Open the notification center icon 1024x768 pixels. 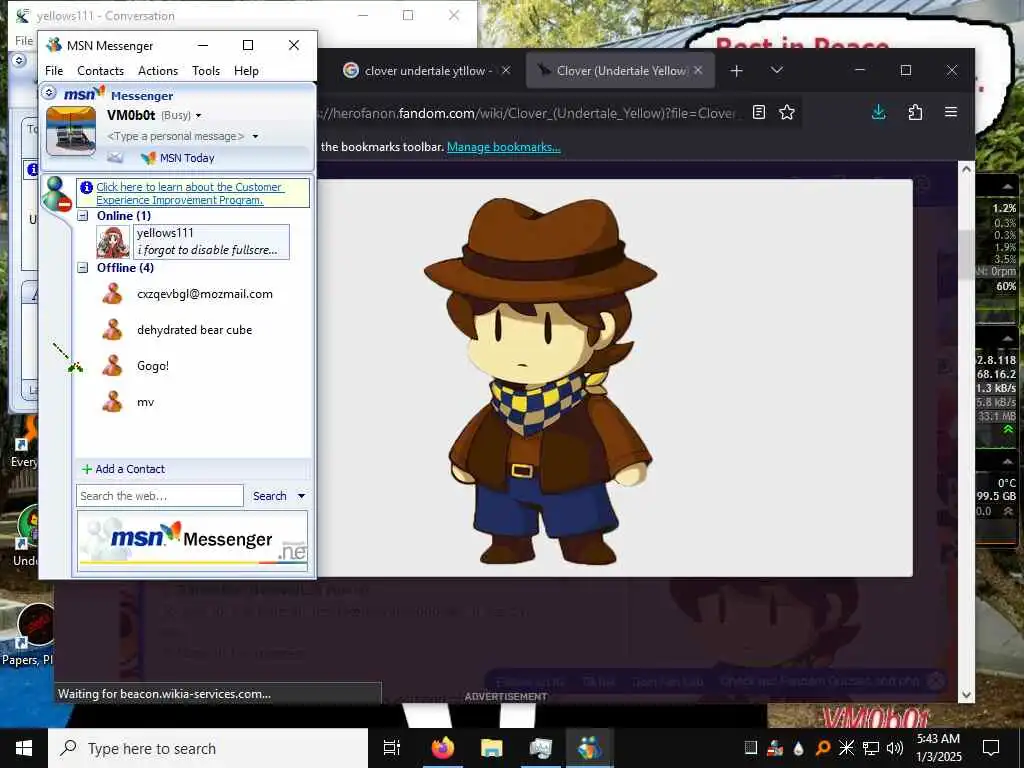point(991,748)
